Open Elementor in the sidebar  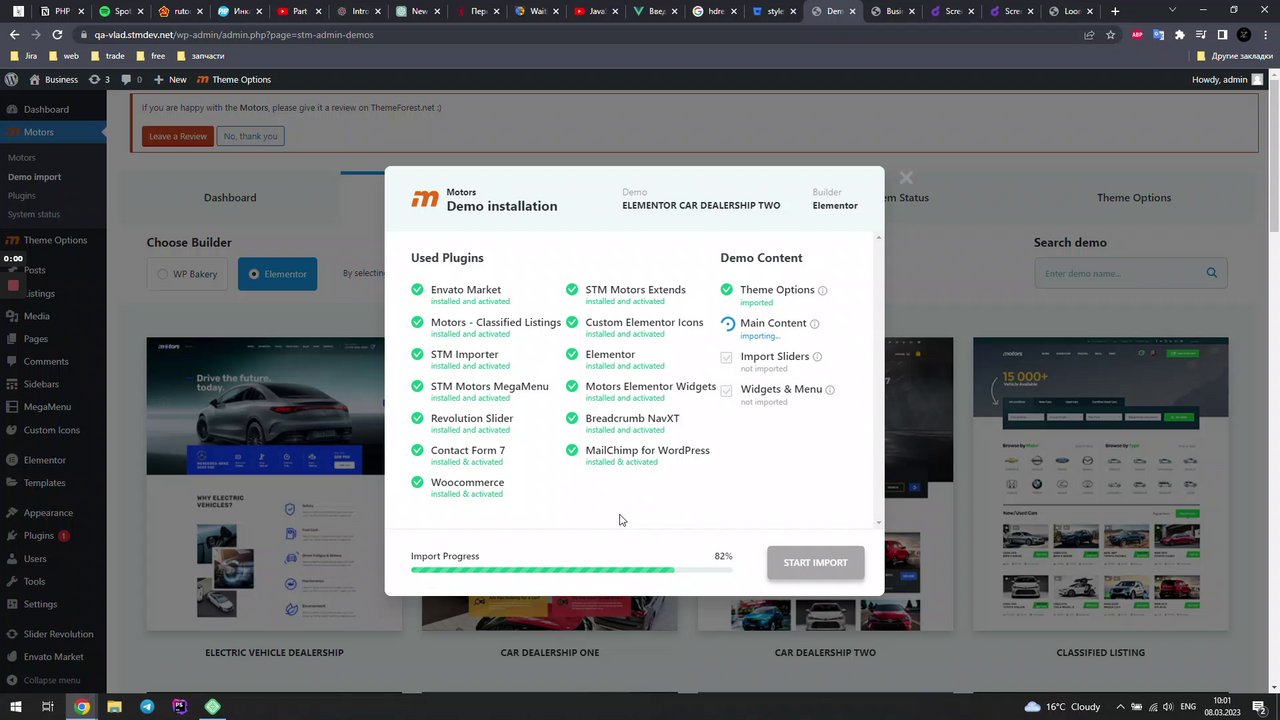pyautogui.click(x=45, y=460)
